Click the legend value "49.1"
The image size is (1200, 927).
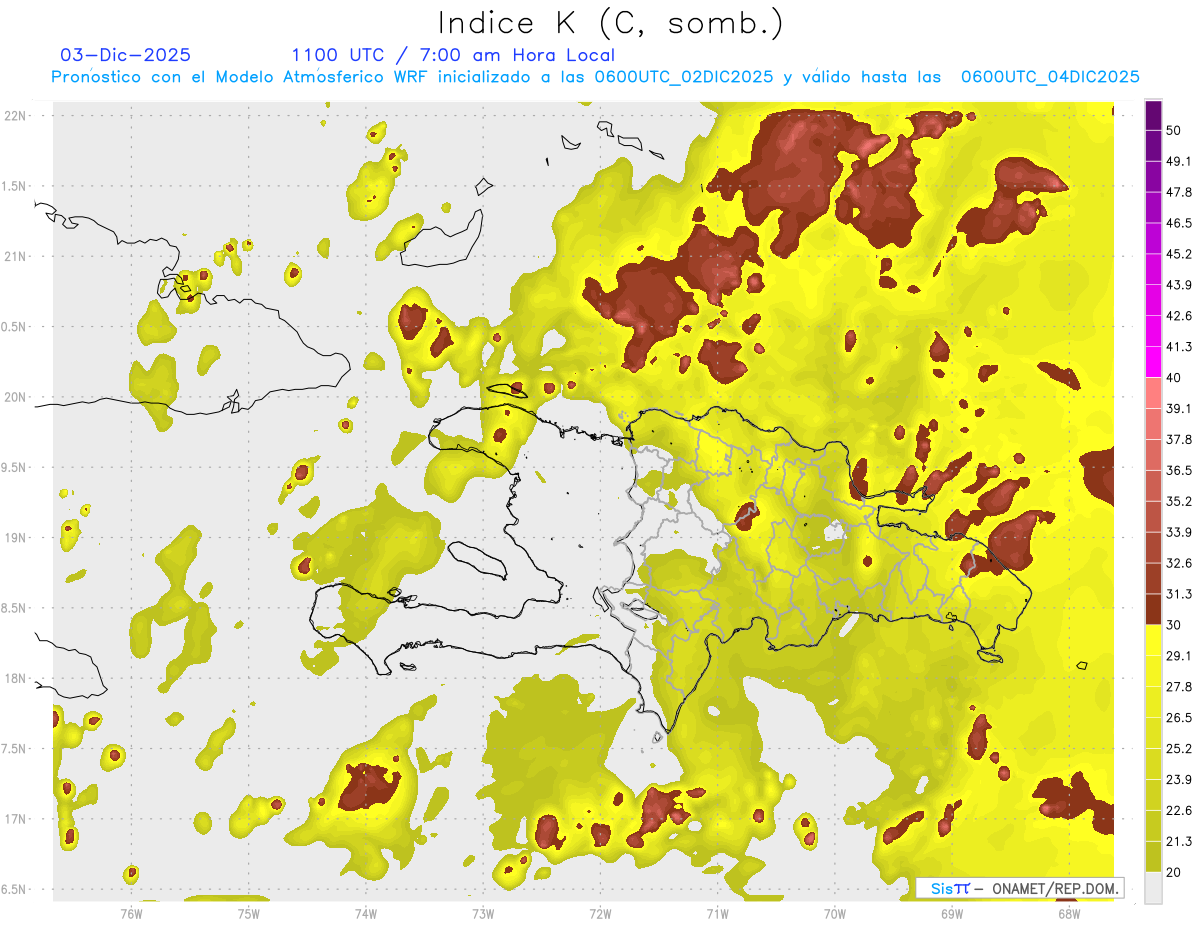(x=1179, y=161)
